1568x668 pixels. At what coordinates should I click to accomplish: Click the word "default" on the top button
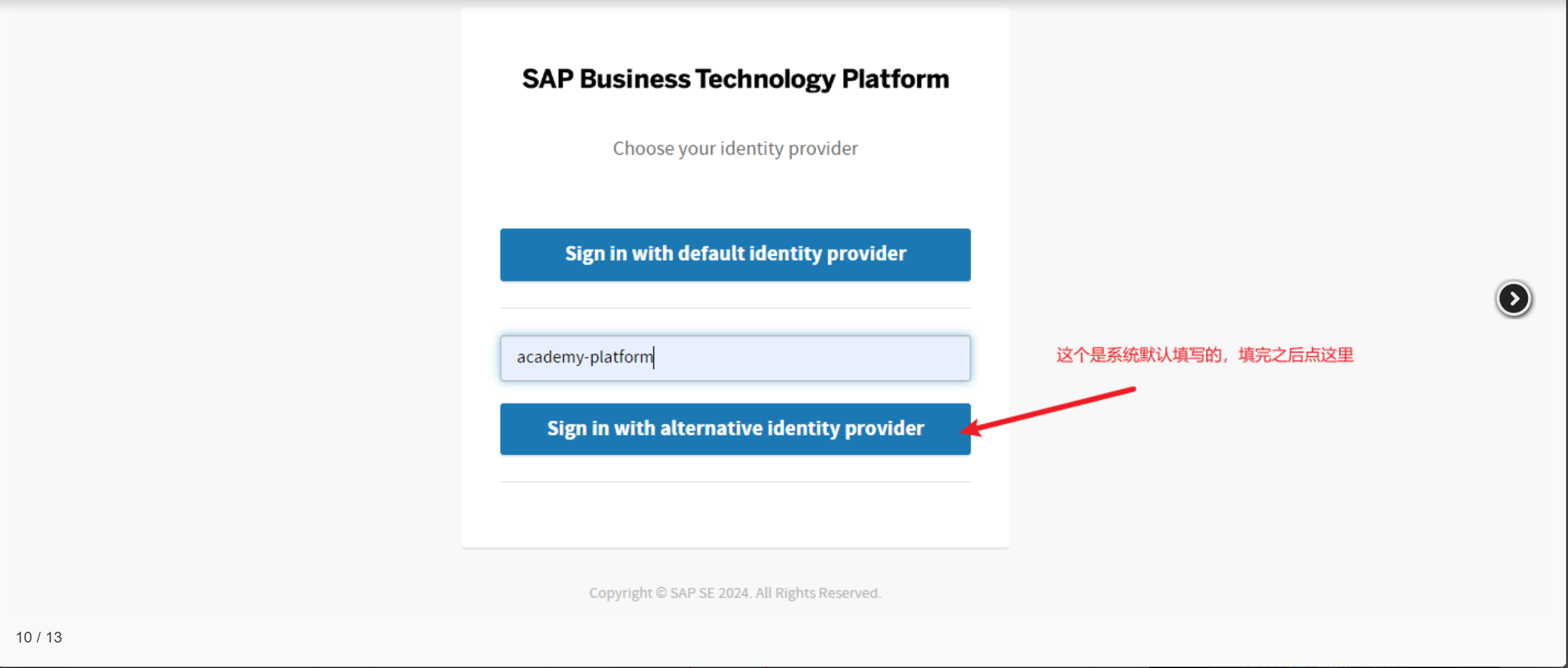pyautogui.click(x=711, y=254)
